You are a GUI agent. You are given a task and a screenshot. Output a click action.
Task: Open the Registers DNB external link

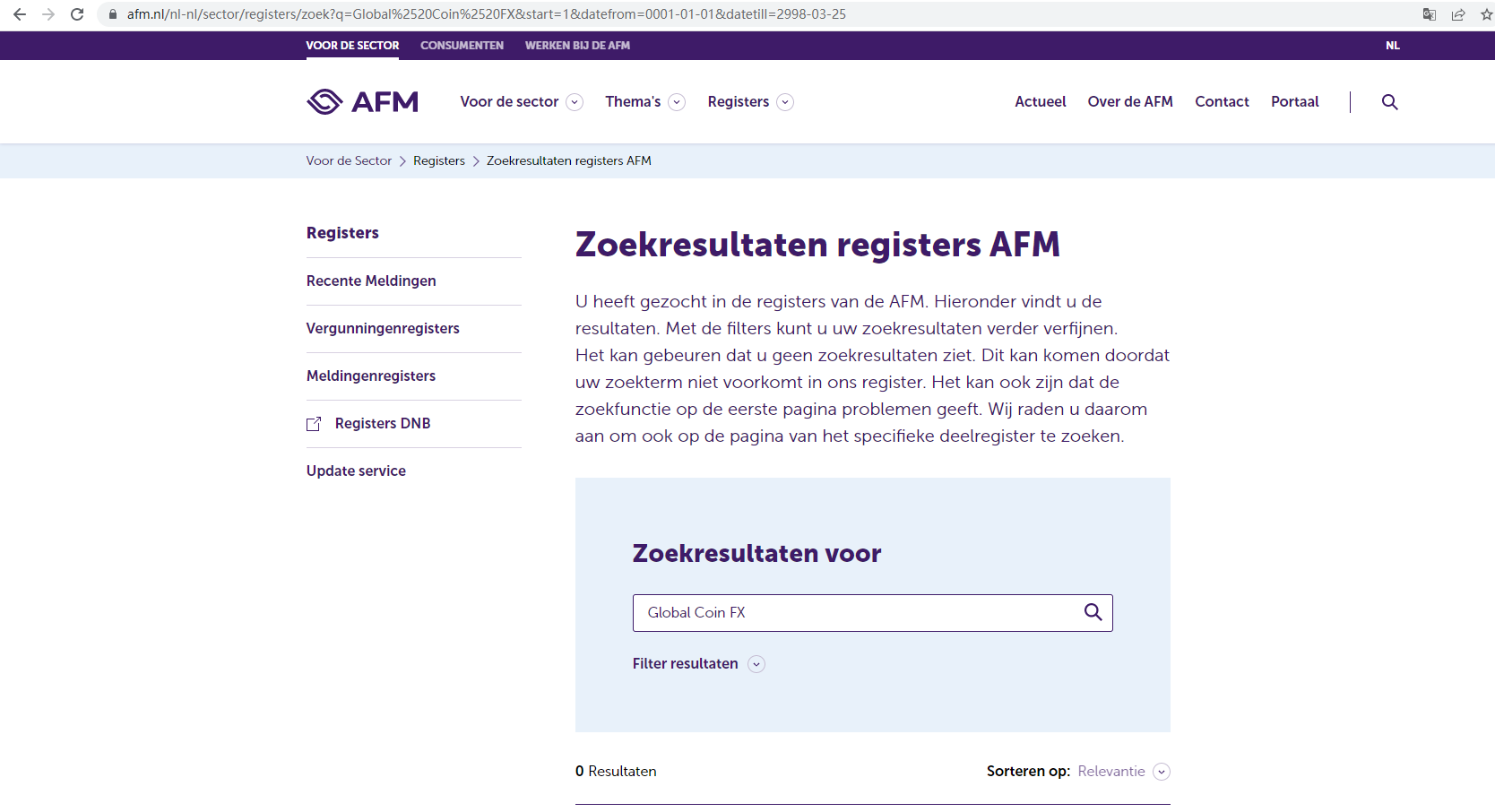(x=382, y=424)
